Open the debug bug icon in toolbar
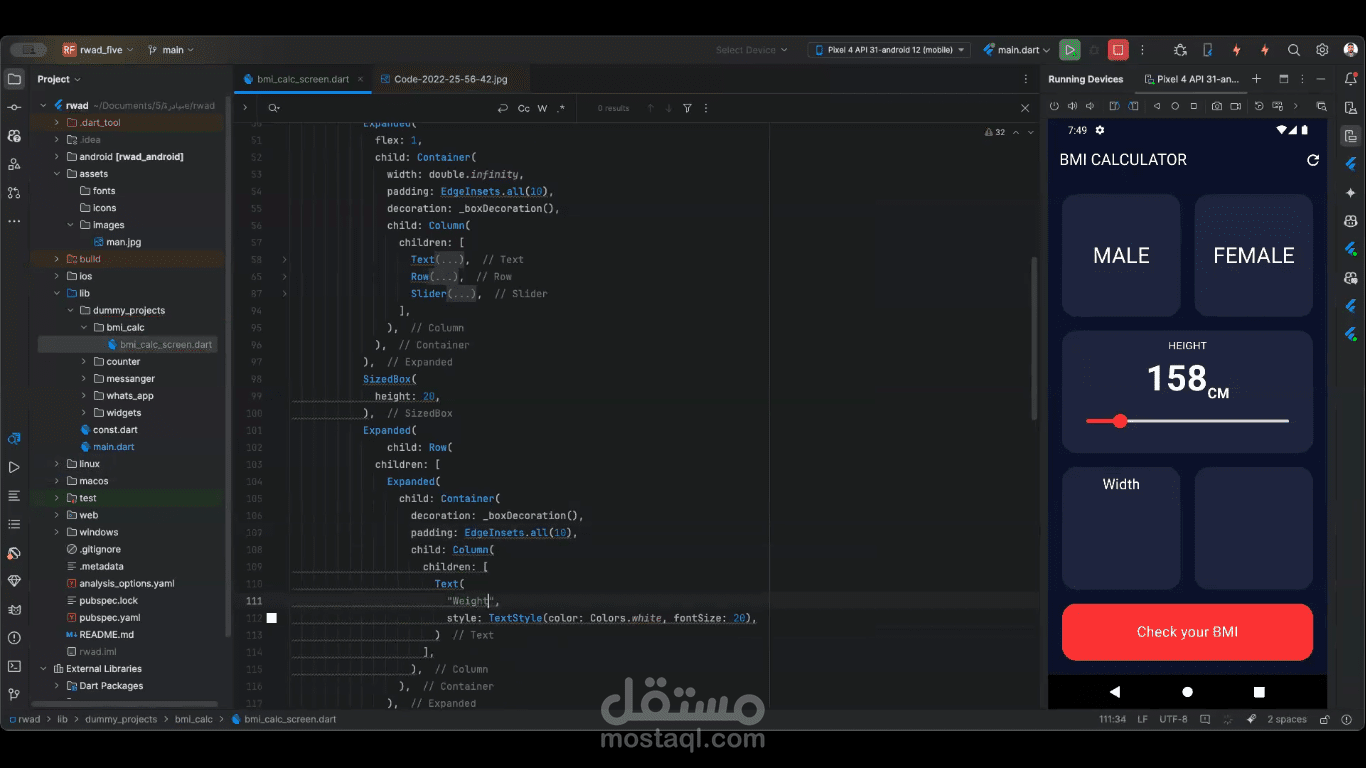Image resolution: width=1366 pixels, height=768 pixels. click(x=1180, y=50)
